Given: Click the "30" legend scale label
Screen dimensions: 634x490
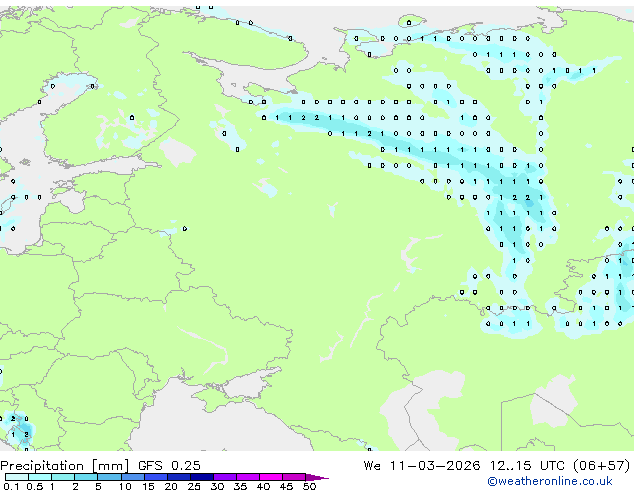Looking at the screenshot, I should pos(217,486).
